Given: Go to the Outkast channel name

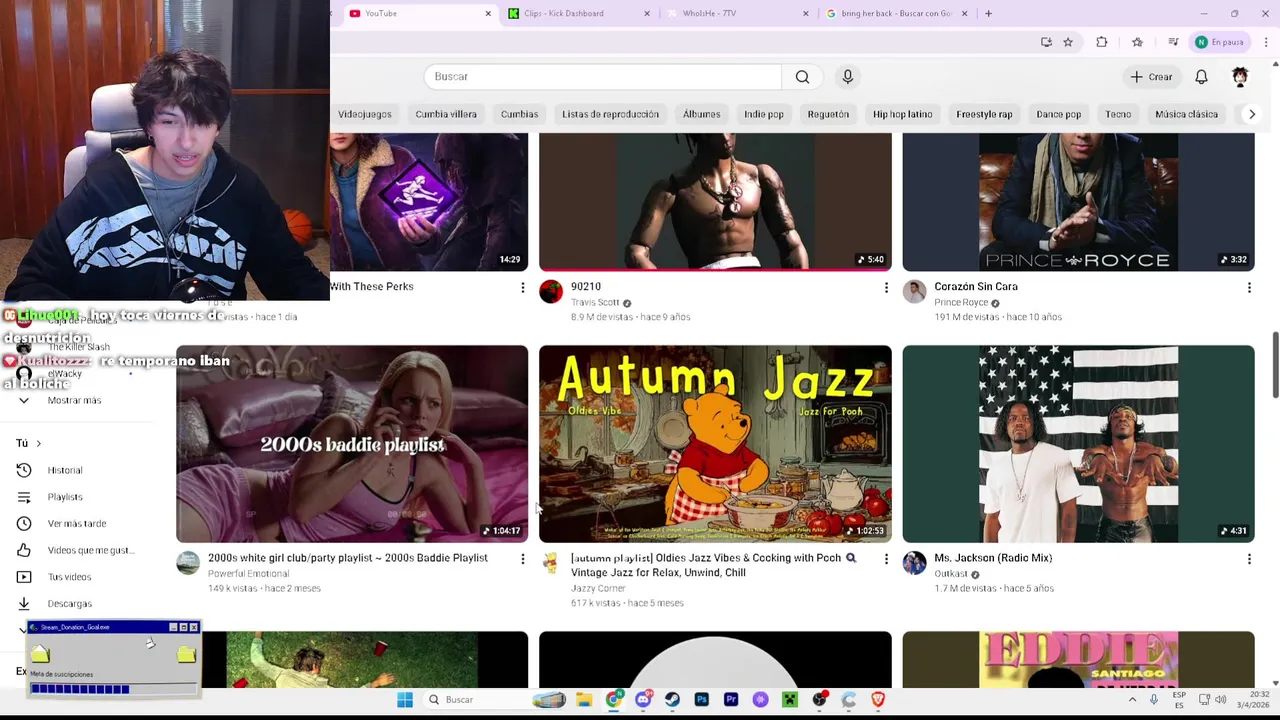Looking at the screenshot, I should coord(951,574).
